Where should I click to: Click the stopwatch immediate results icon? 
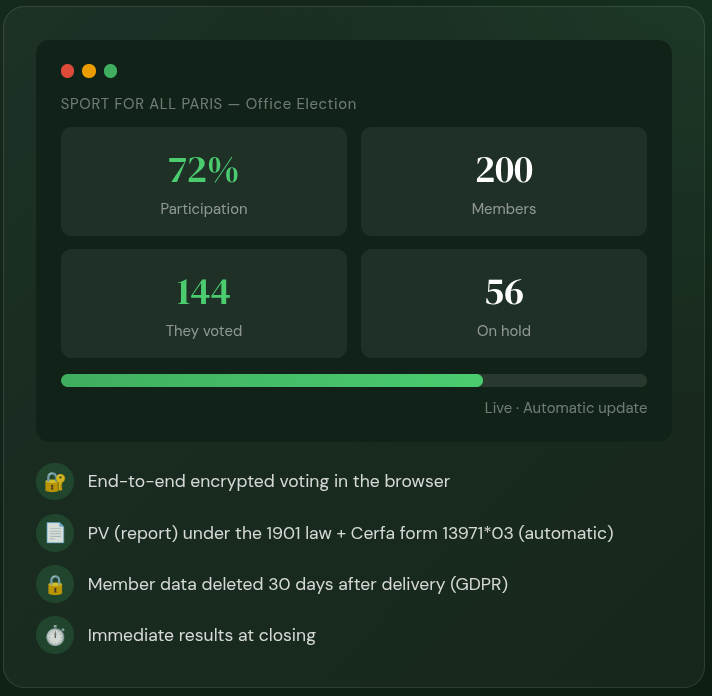pyautogui.click(x=55, y=635)
